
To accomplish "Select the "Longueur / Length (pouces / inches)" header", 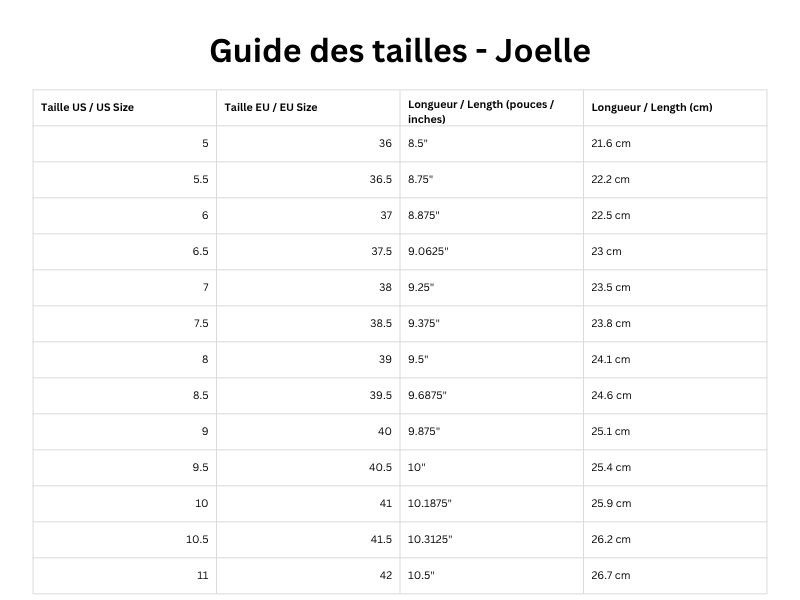I will tap(480, 112).
